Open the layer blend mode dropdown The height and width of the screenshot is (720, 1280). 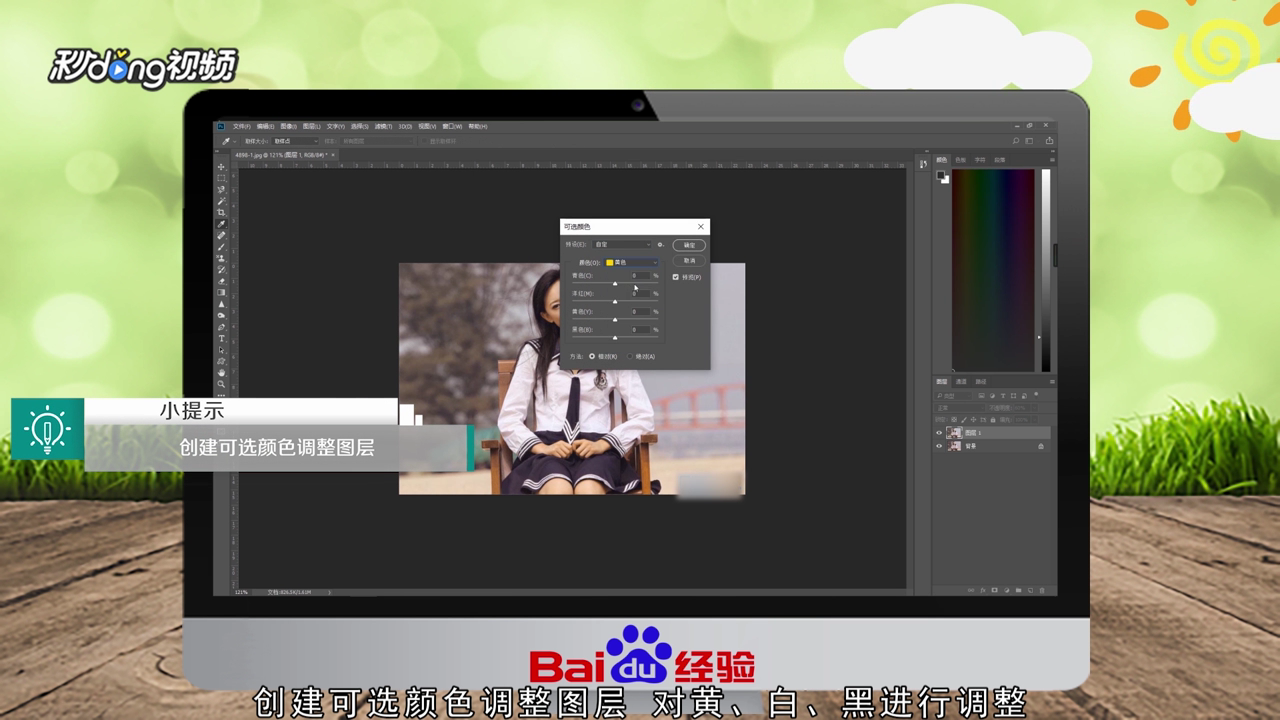[960, 408]
